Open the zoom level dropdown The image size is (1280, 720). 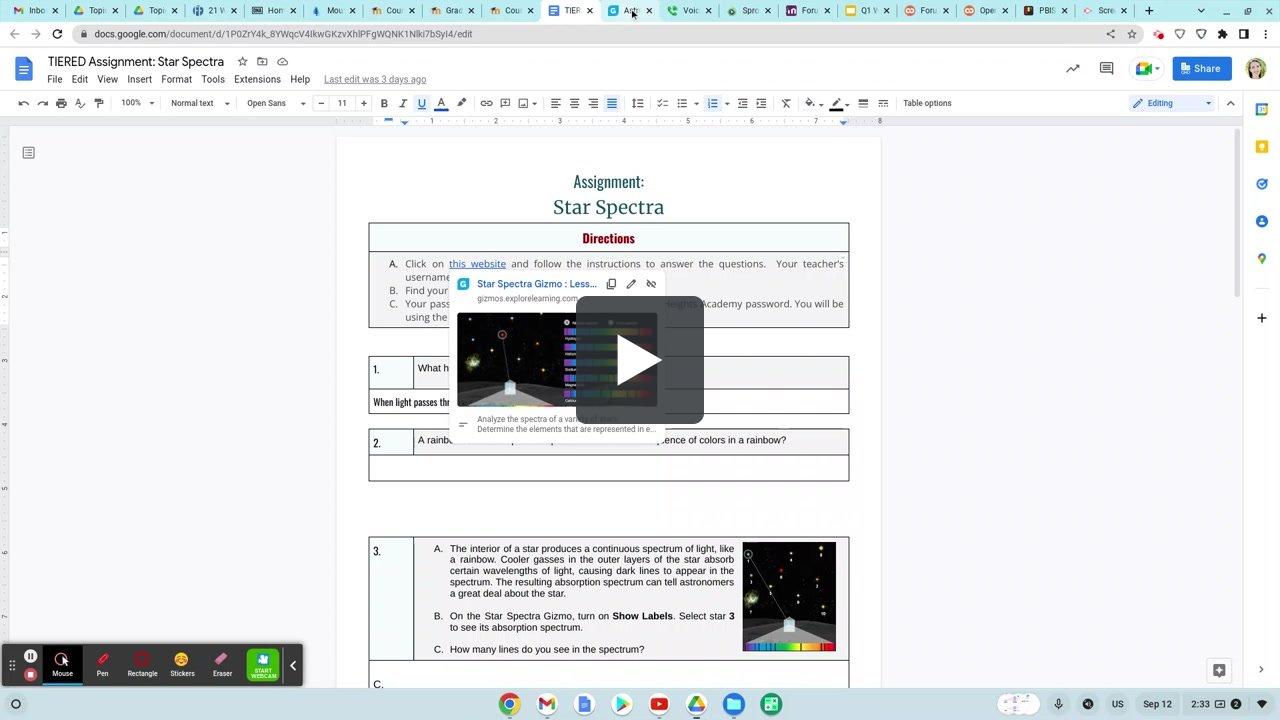pos(131,103)
